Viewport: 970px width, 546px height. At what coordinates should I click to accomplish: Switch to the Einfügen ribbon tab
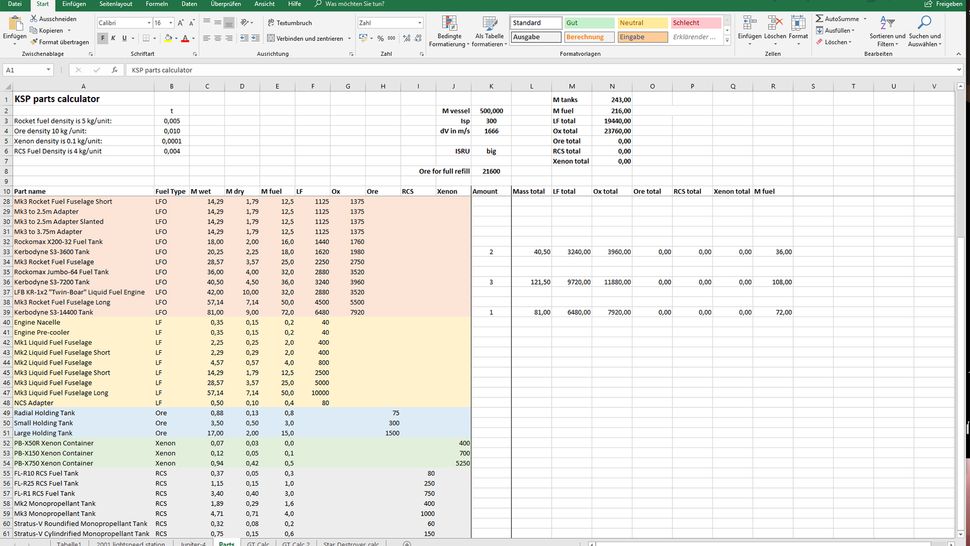(74, 4)
